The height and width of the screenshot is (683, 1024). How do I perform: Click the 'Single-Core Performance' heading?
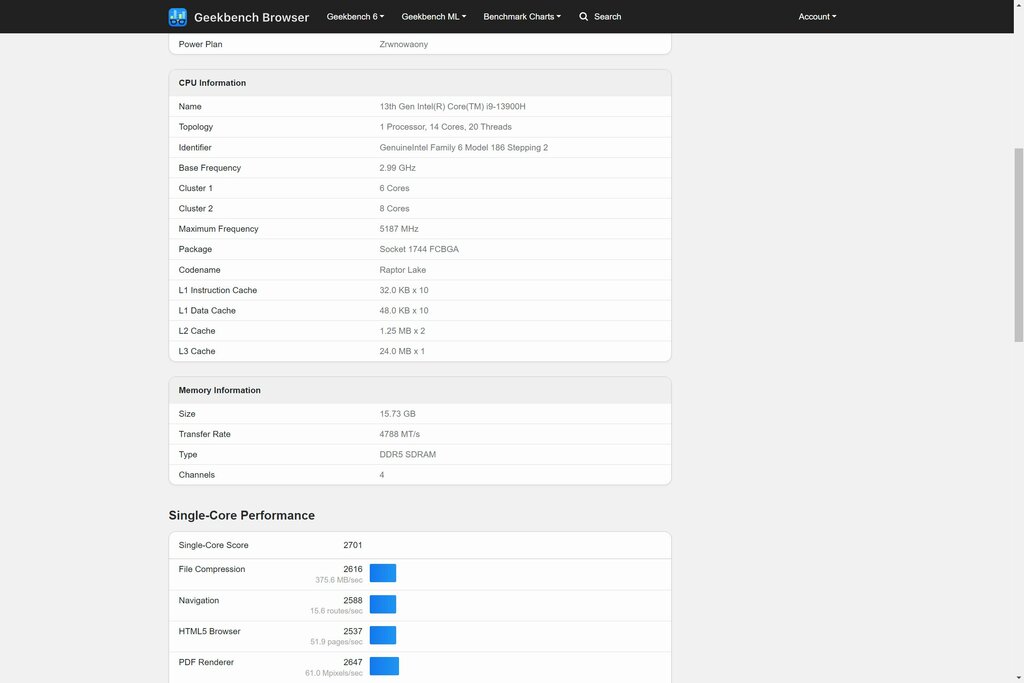[x=242, y=515]
